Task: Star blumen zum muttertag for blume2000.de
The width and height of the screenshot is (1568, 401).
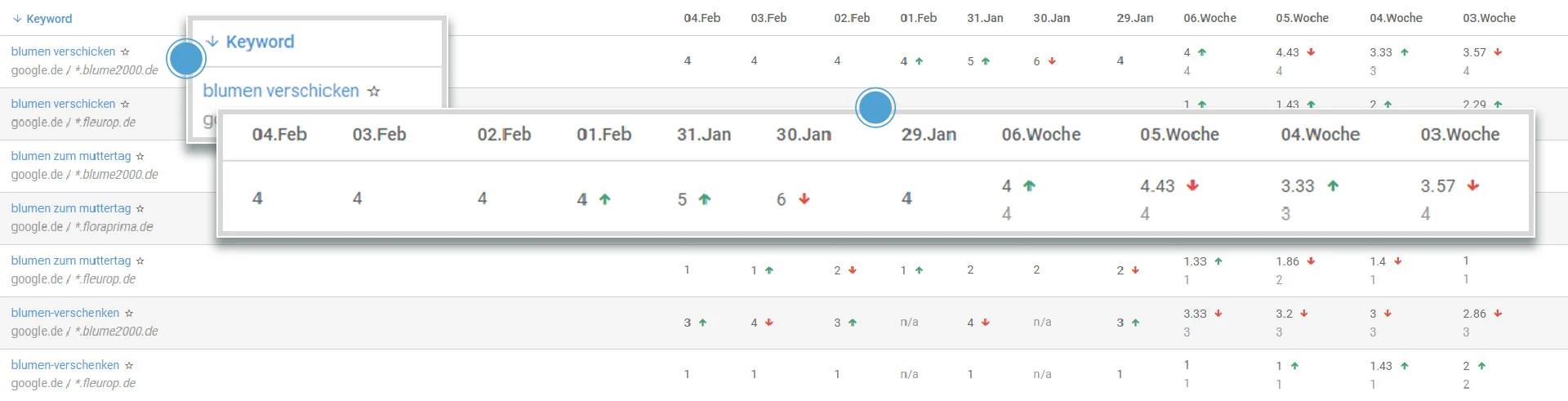Action: (140, 156)
